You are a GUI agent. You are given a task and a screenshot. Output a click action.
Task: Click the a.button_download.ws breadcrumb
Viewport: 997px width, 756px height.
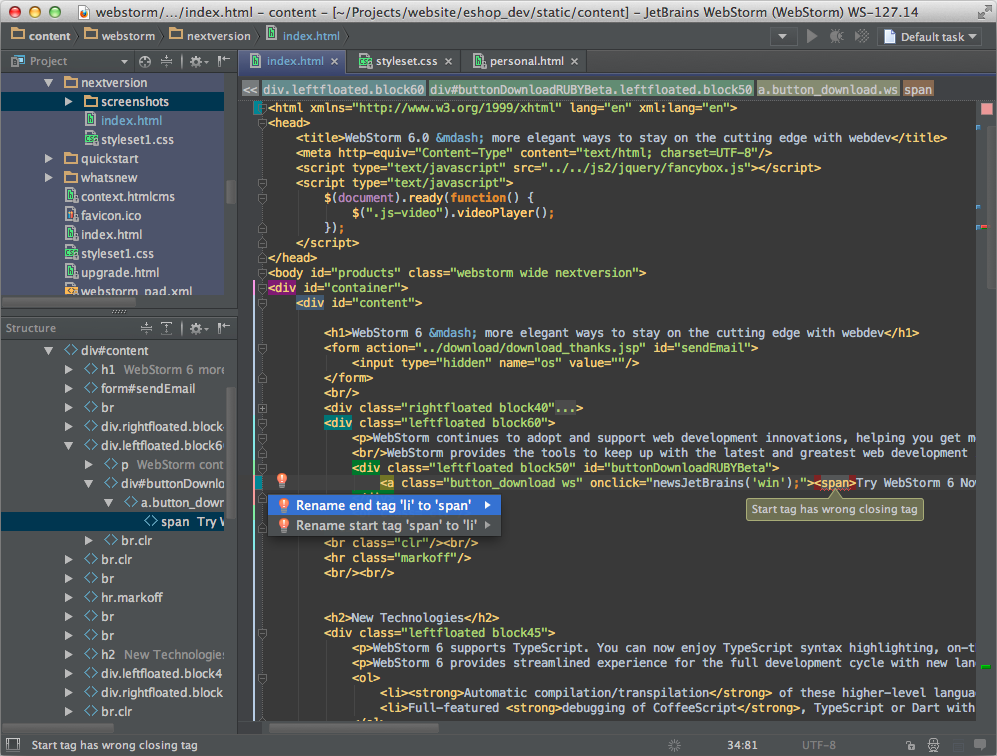point(827,89)
